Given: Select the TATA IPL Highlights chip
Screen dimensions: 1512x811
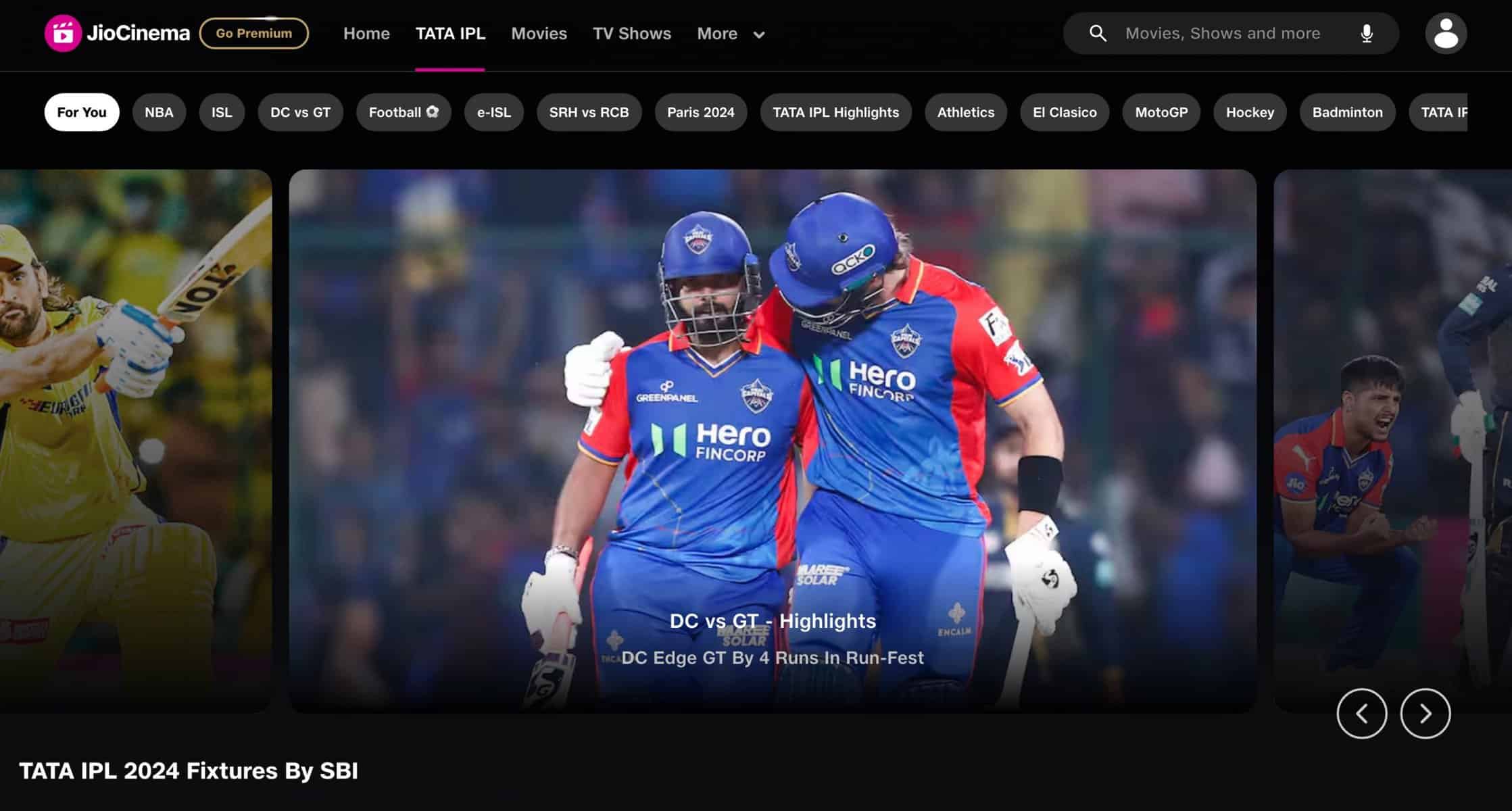Looking at the screenshot, I should pyautogui.click(x=836, y=112).
